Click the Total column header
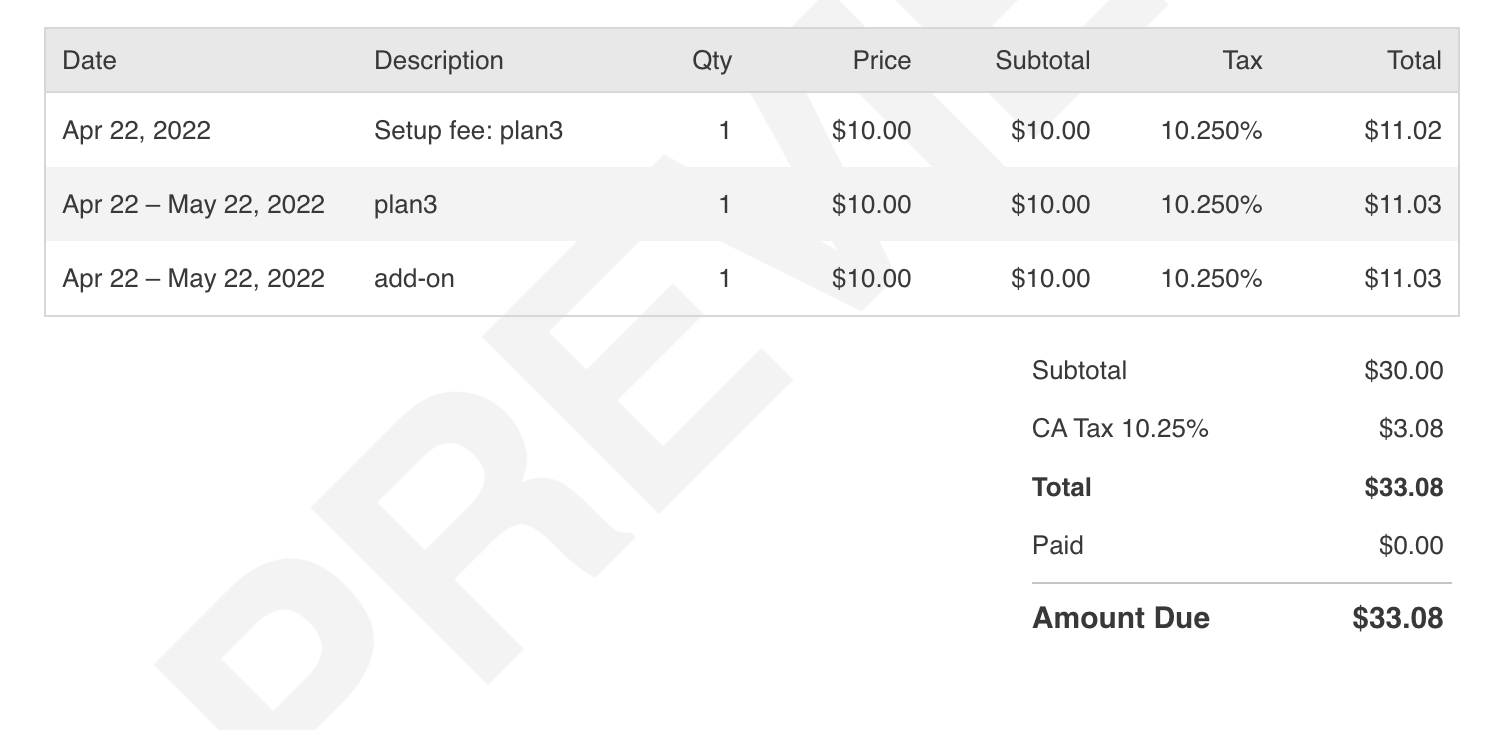The height and width of the screenshot is (730, 1504). 1414,61
